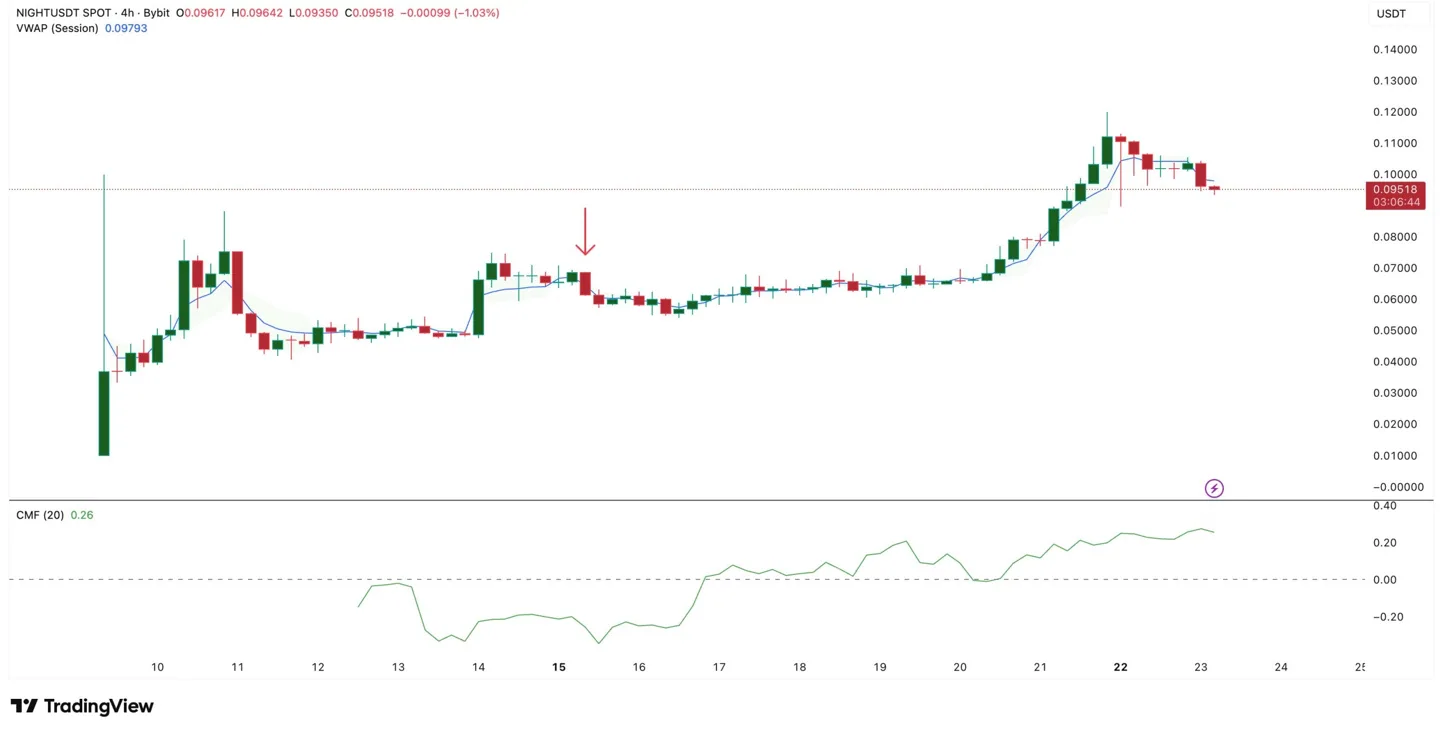Click date label 20 on time axis
Image resolution: width=1440 pixels, height=731 pixels.
[960, 667]
